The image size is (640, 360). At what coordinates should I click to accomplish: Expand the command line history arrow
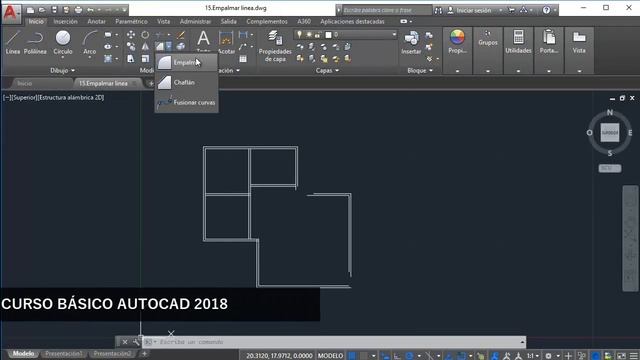click(x=522, y=342)
